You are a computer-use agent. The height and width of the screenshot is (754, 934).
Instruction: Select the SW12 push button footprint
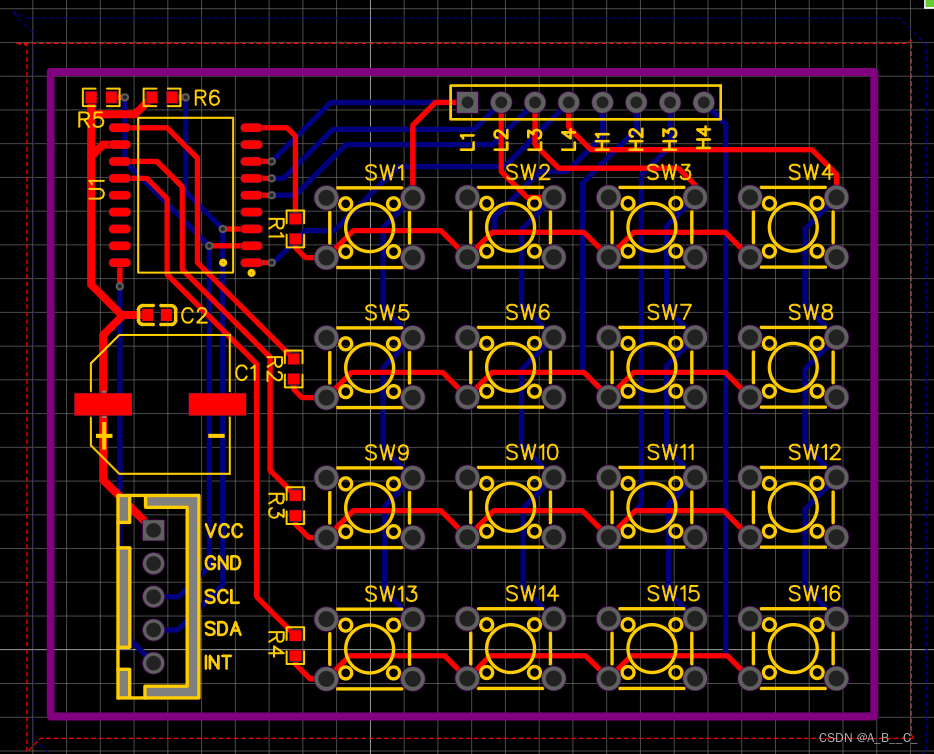click(793, 507)
